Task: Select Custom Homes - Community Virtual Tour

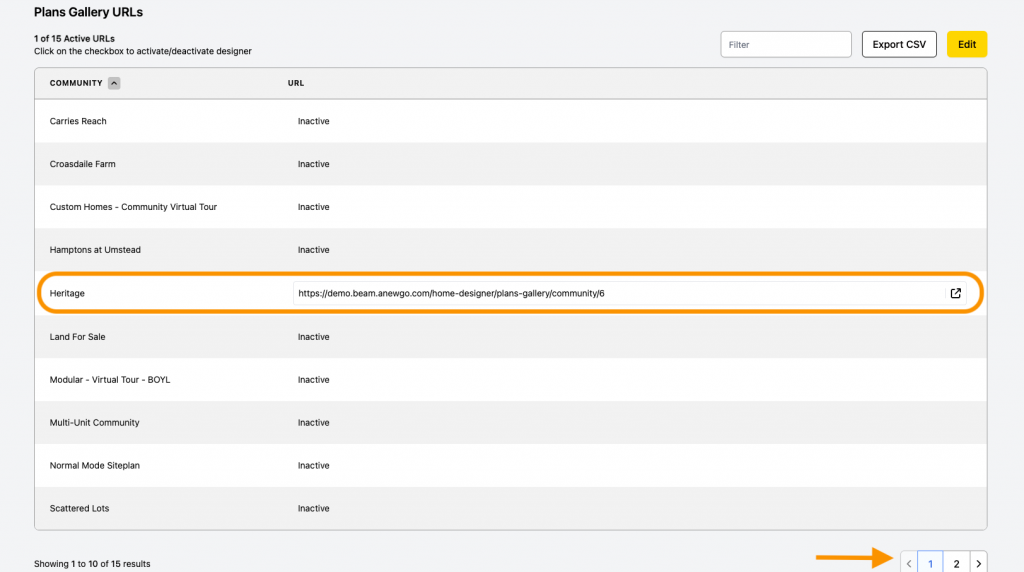Action: (x=133, y=207)
